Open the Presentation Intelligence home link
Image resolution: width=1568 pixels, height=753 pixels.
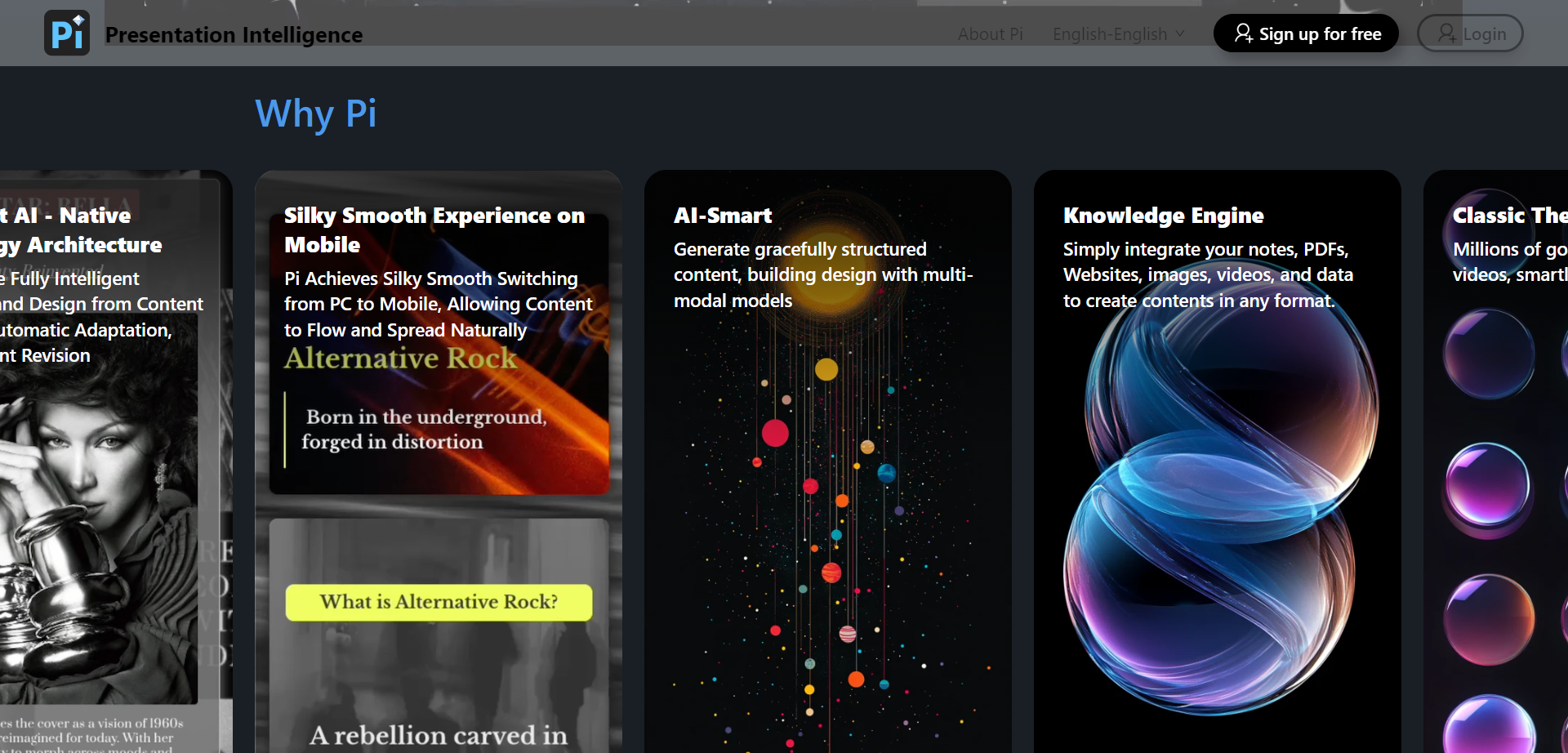(x=234, y=34)
